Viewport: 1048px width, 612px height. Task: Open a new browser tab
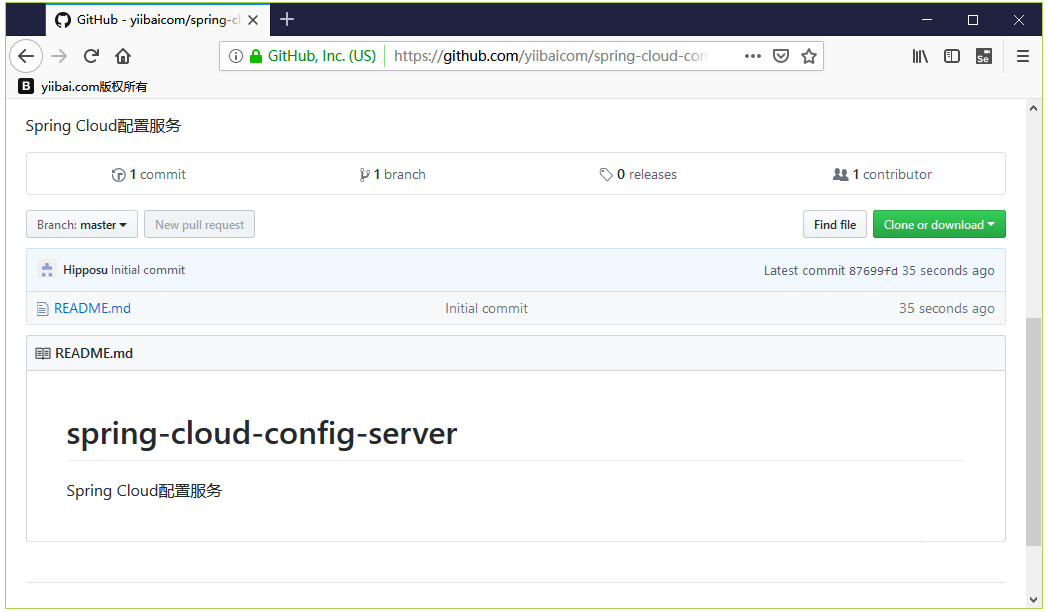click(287, 19)
